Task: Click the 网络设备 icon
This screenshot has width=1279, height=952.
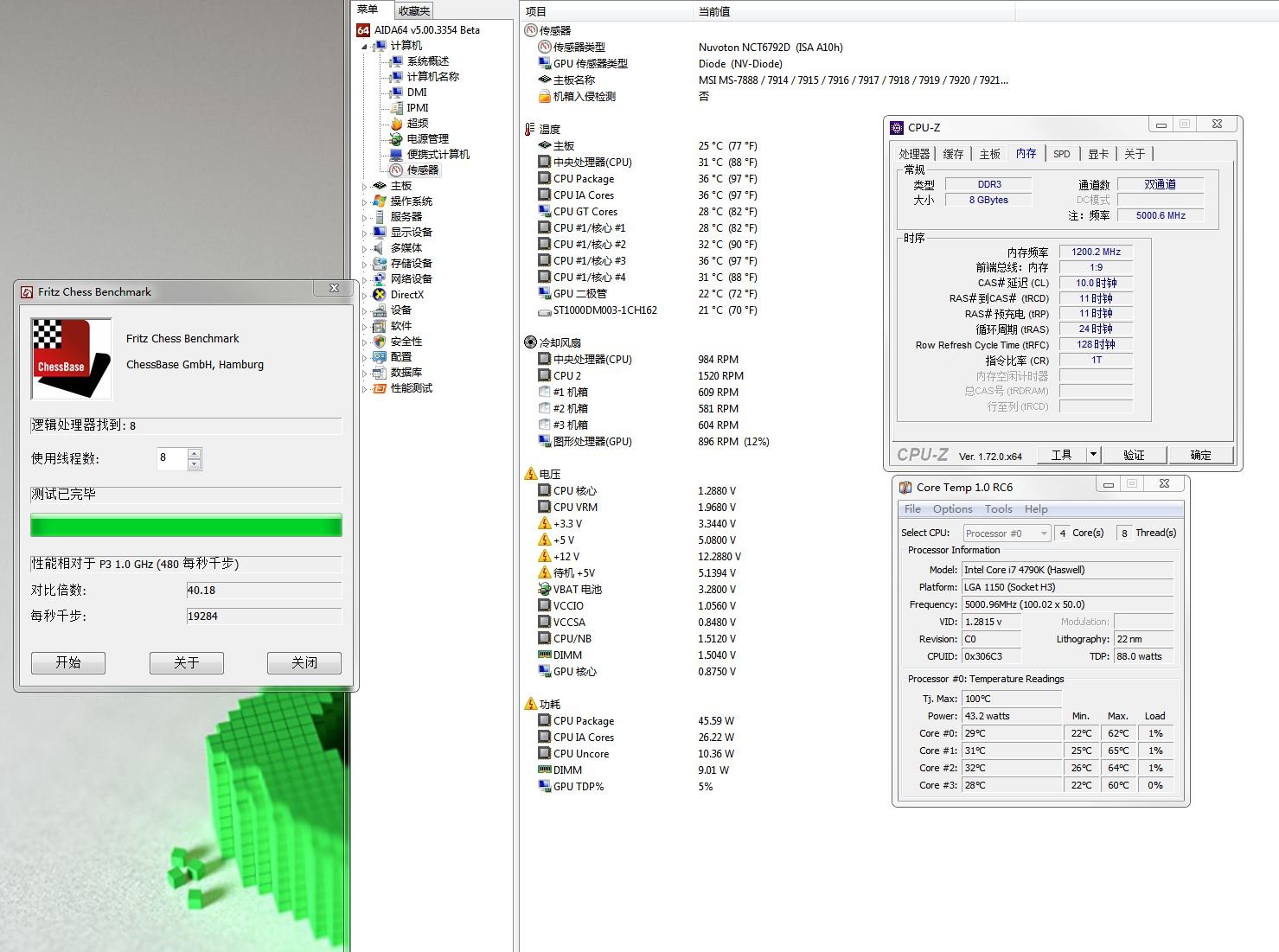Action: 379,279
